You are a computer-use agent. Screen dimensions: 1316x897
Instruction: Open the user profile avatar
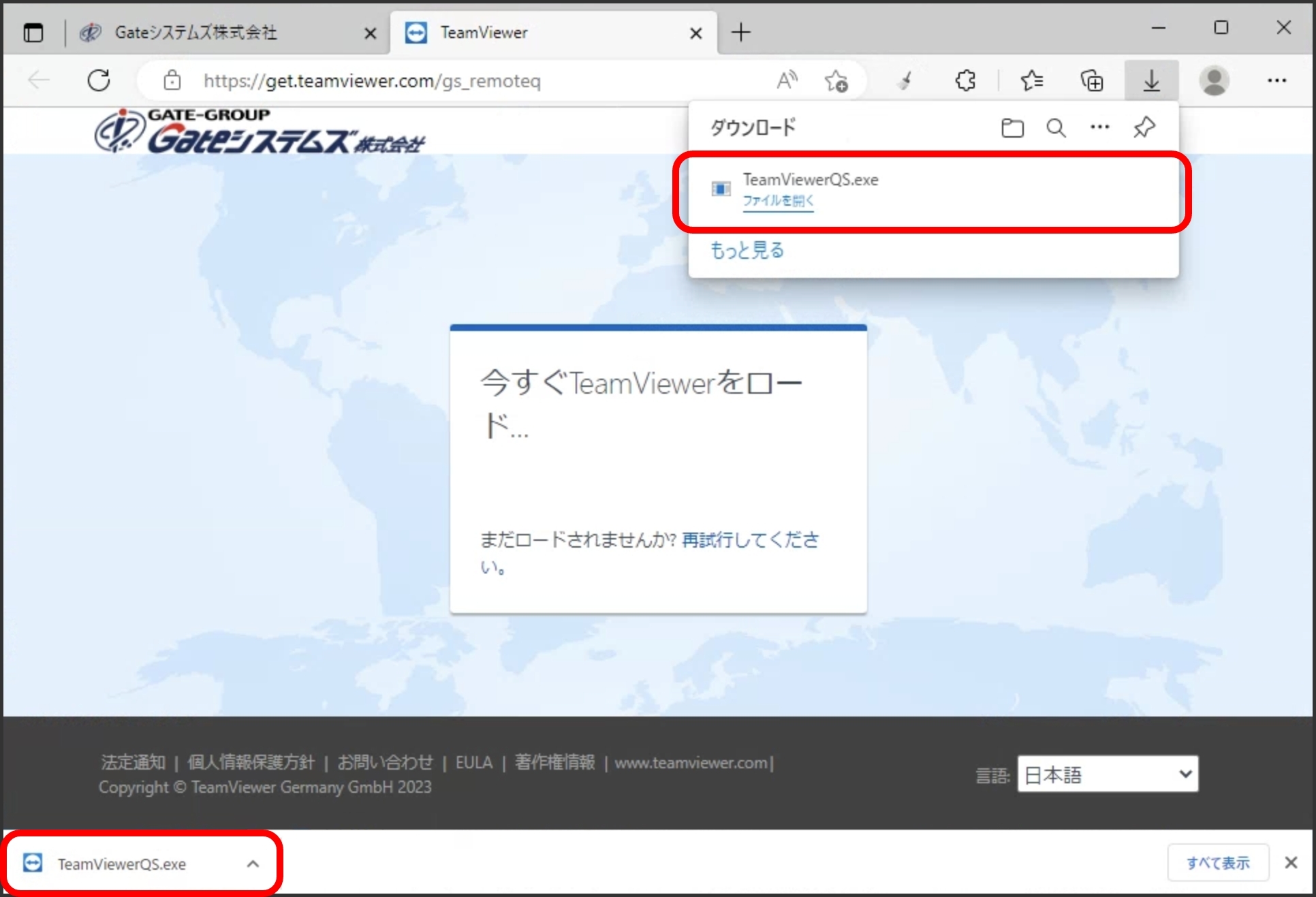coord(1214,80)
